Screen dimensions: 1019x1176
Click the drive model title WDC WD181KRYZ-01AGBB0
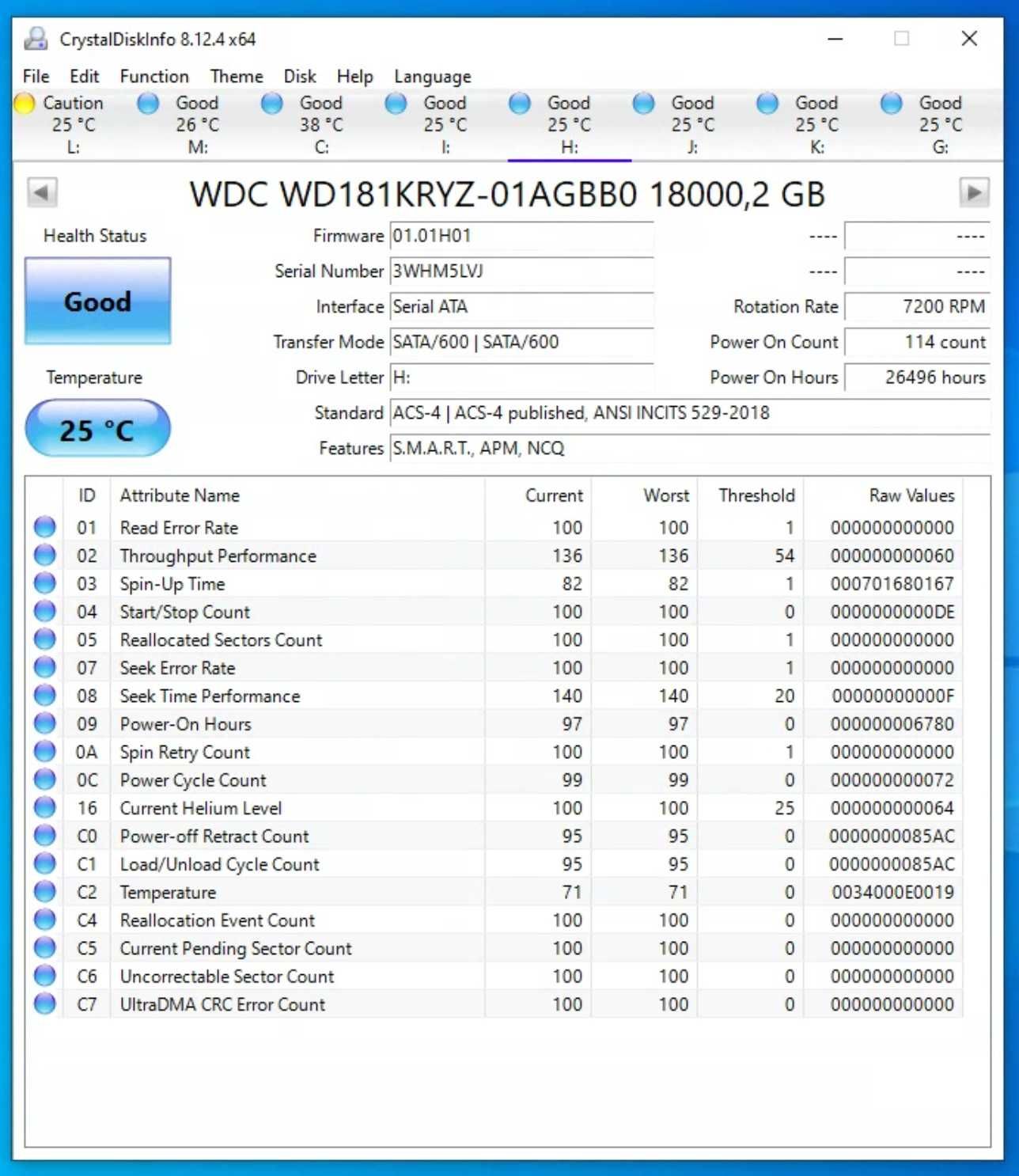[507, 194]
